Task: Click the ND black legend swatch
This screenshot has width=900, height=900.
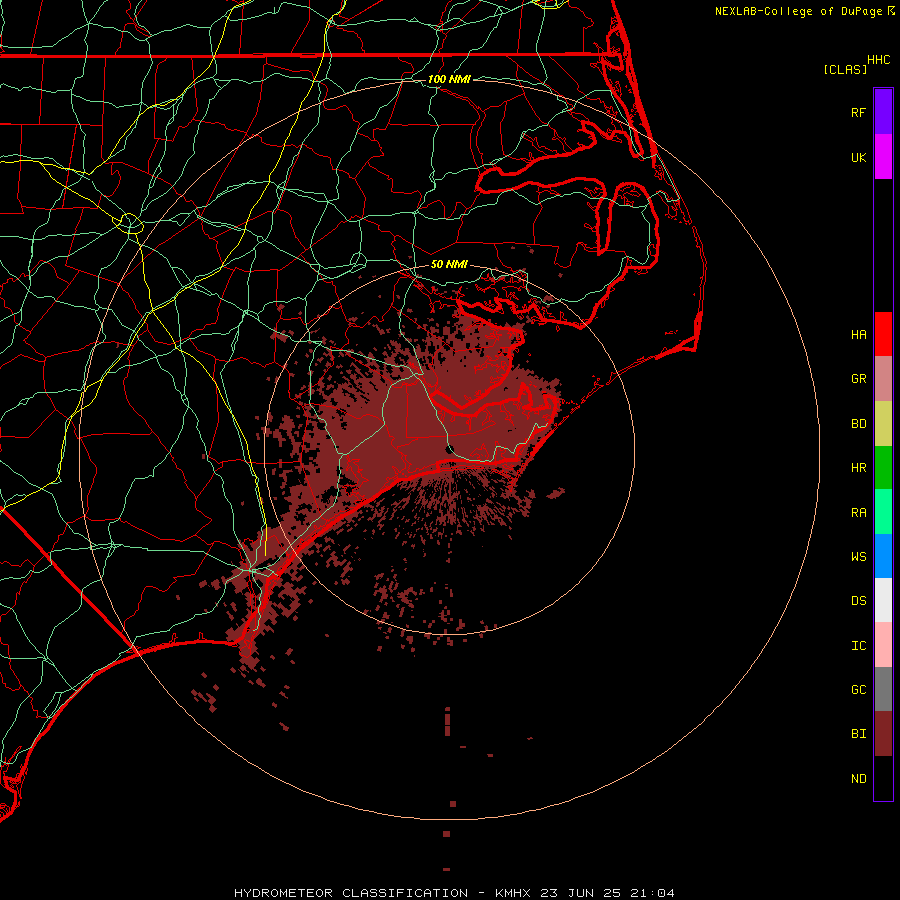Action: coord(883,778)
